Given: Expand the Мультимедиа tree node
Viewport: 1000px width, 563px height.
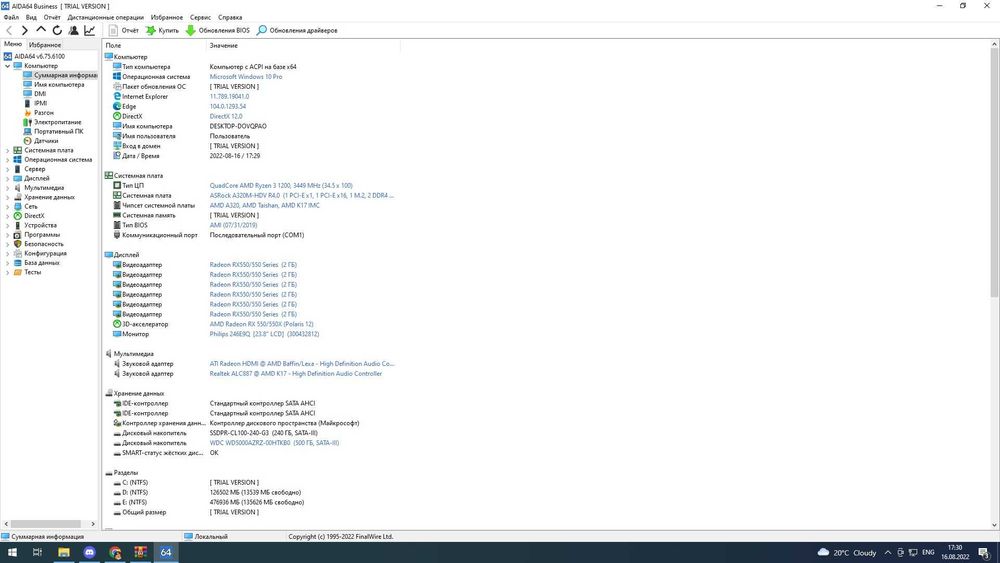Looking at the screenshot, I should click(8, 187).
